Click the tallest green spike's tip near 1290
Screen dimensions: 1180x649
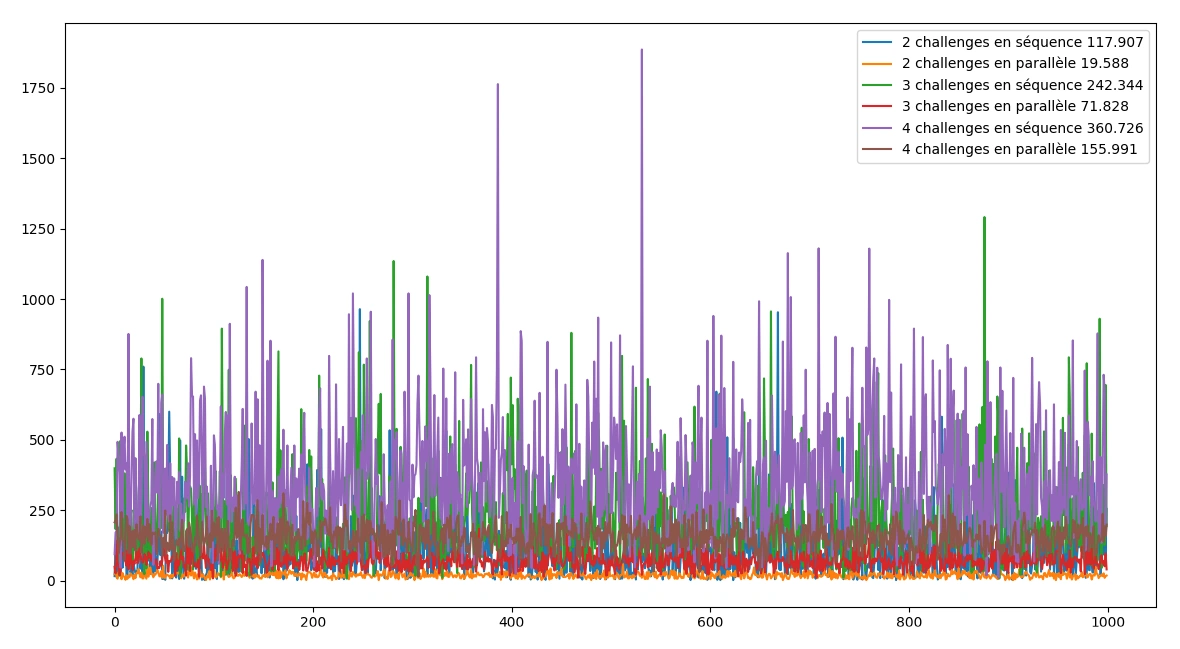point(984,218)
